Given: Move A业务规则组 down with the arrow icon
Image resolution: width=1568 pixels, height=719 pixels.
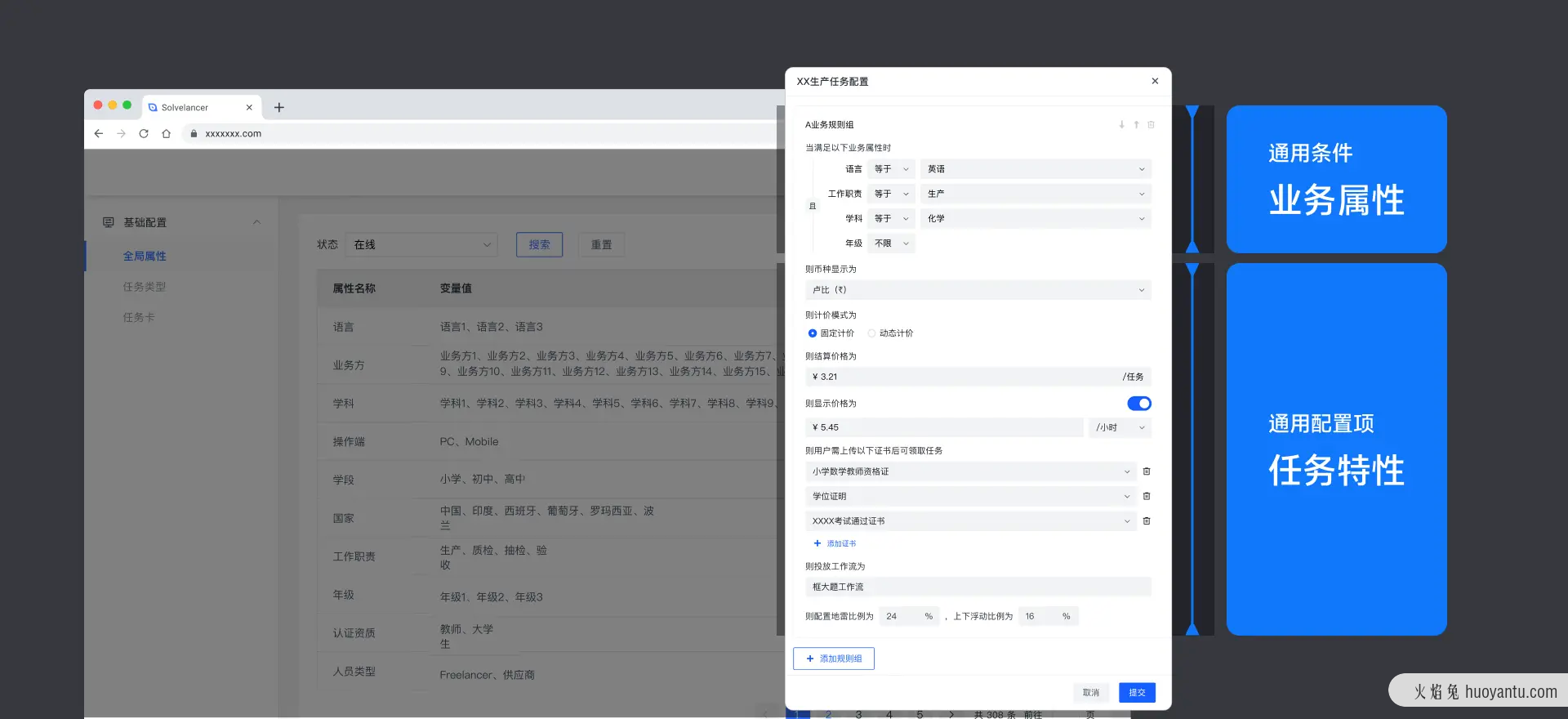Looking at the screenshot, I should [x=1122, y=125].
